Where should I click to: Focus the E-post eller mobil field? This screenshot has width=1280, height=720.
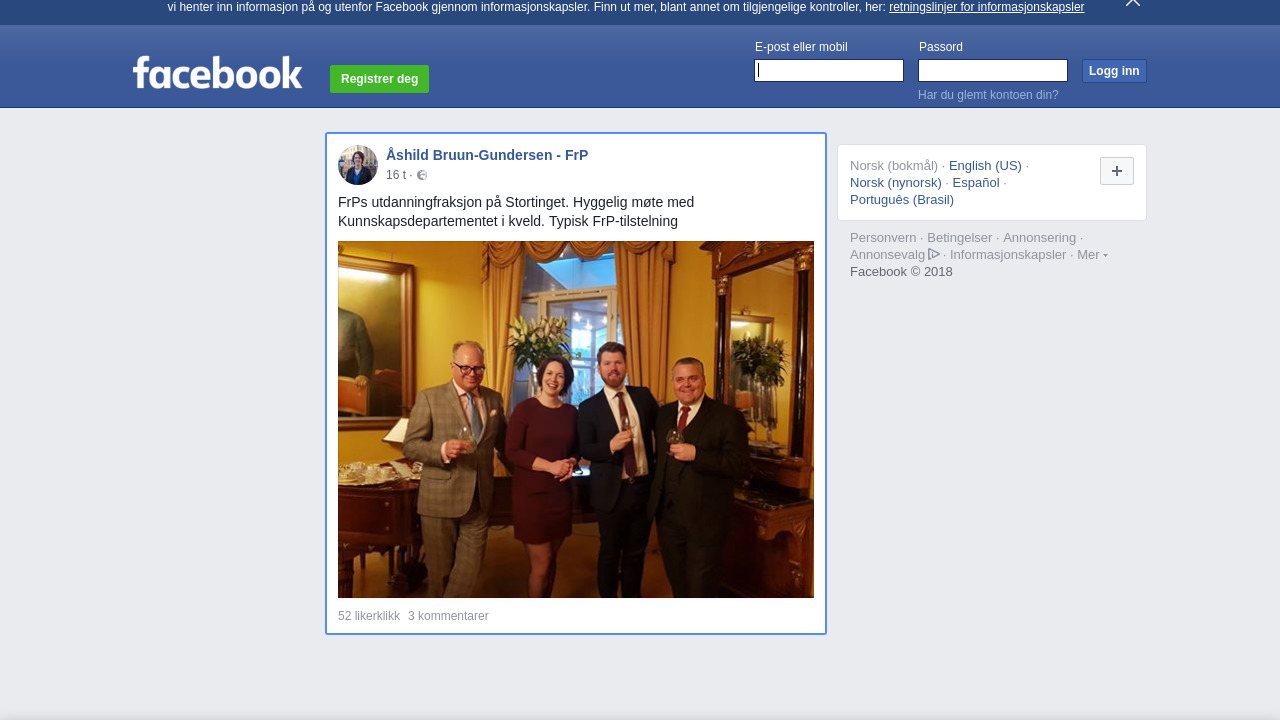tap(829, 70)
